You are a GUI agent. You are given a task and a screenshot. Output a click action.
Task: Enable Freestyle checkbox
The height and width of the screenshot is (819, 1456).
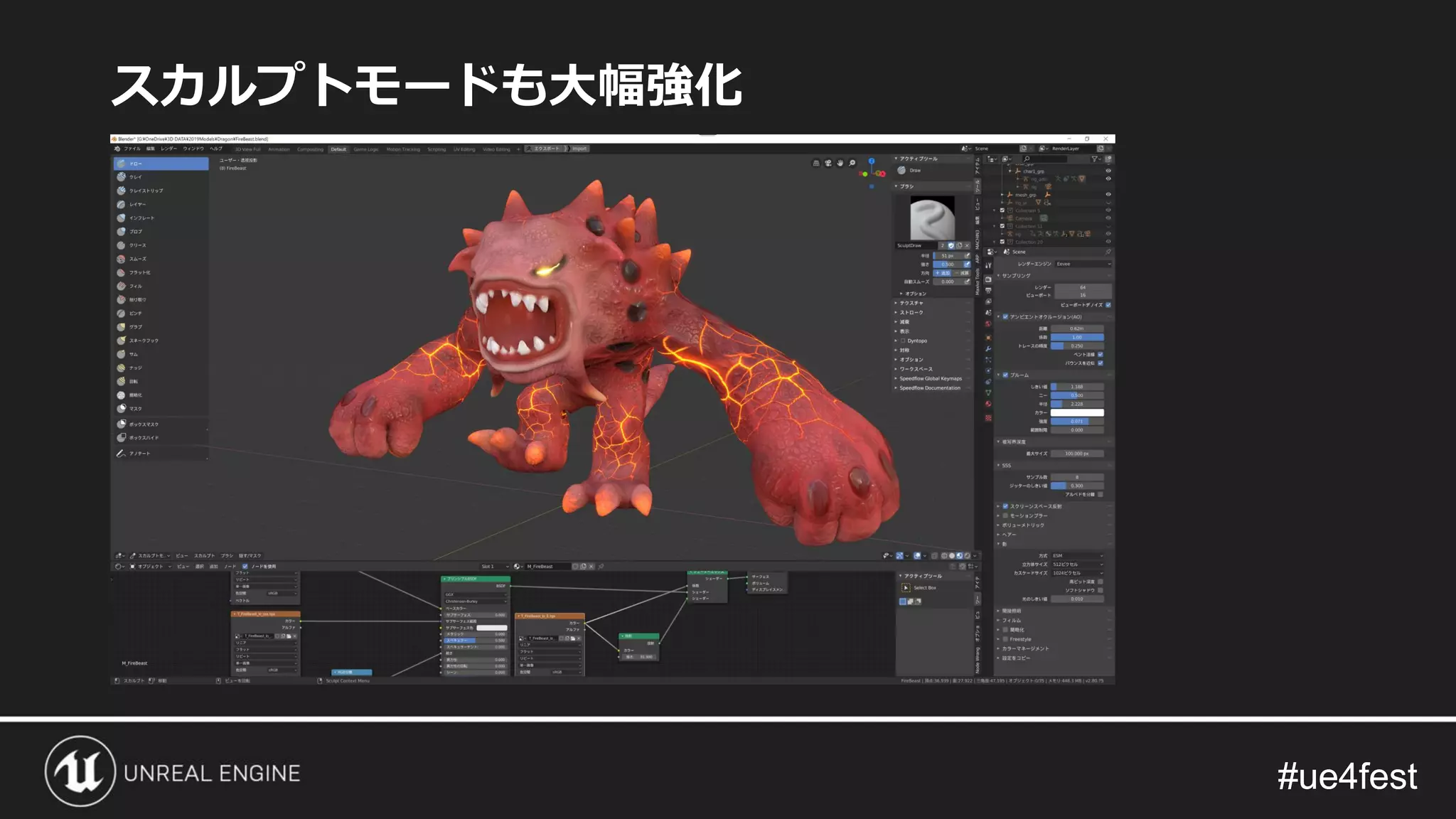[1005, 639]
